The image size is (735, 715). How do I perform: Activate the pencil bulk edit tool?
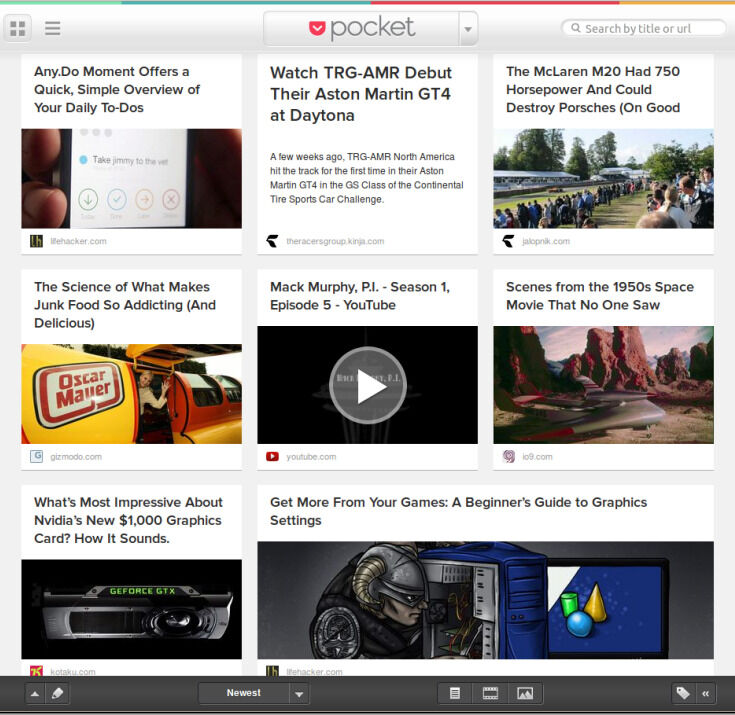58,693
